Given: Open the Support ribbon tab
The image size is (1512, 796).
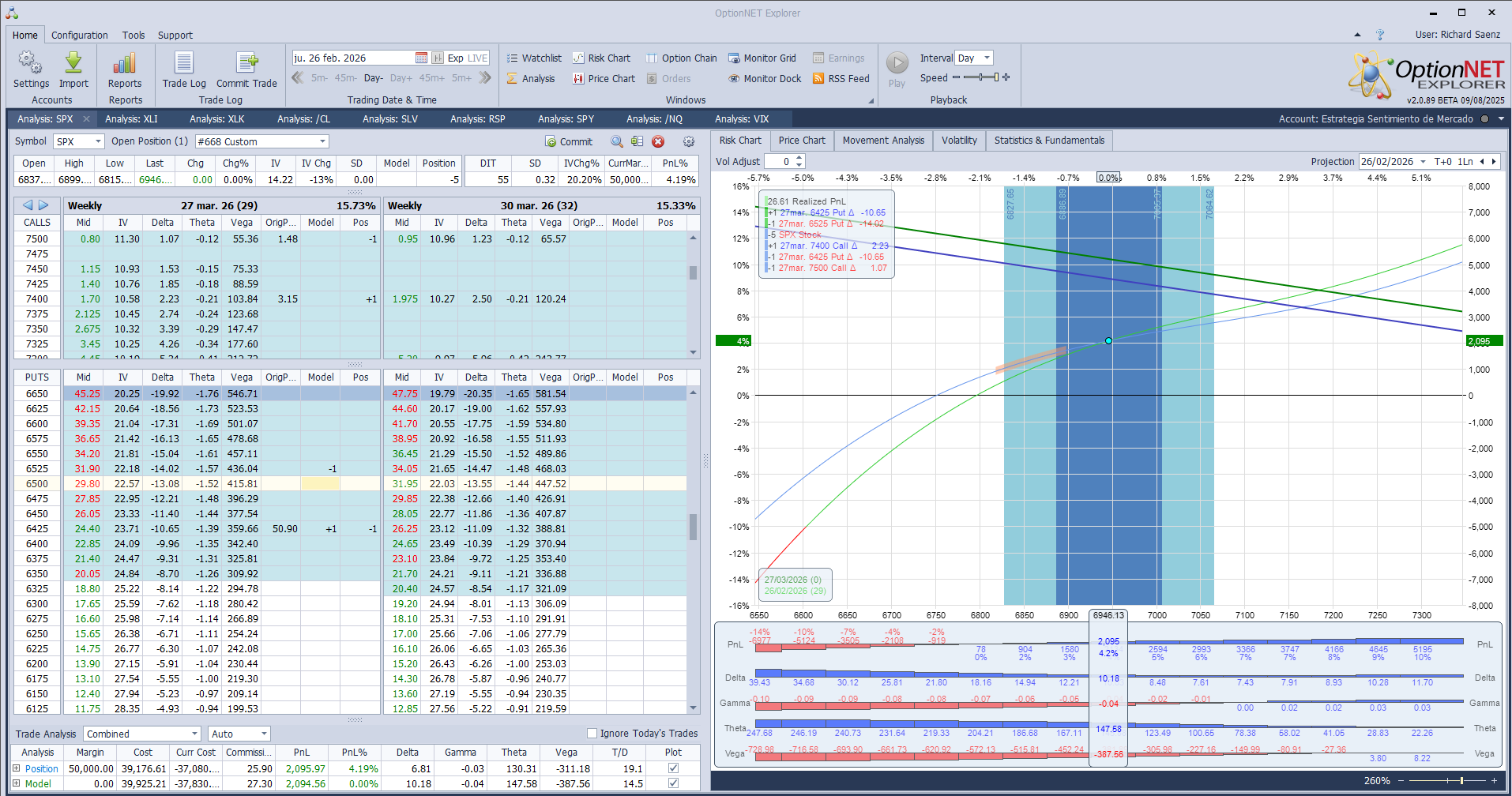Looking at the screenshot, I should coord(175,35).
